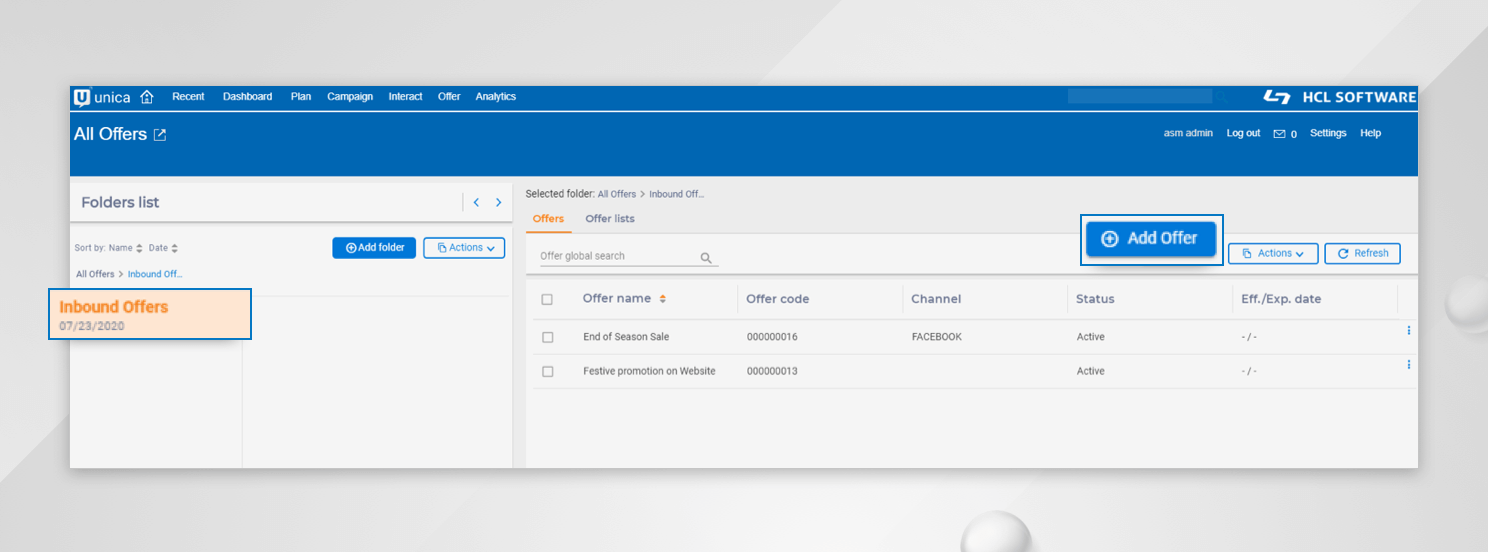
Task: Check the End of Season Sale row
Action: [x=547, y=337]
